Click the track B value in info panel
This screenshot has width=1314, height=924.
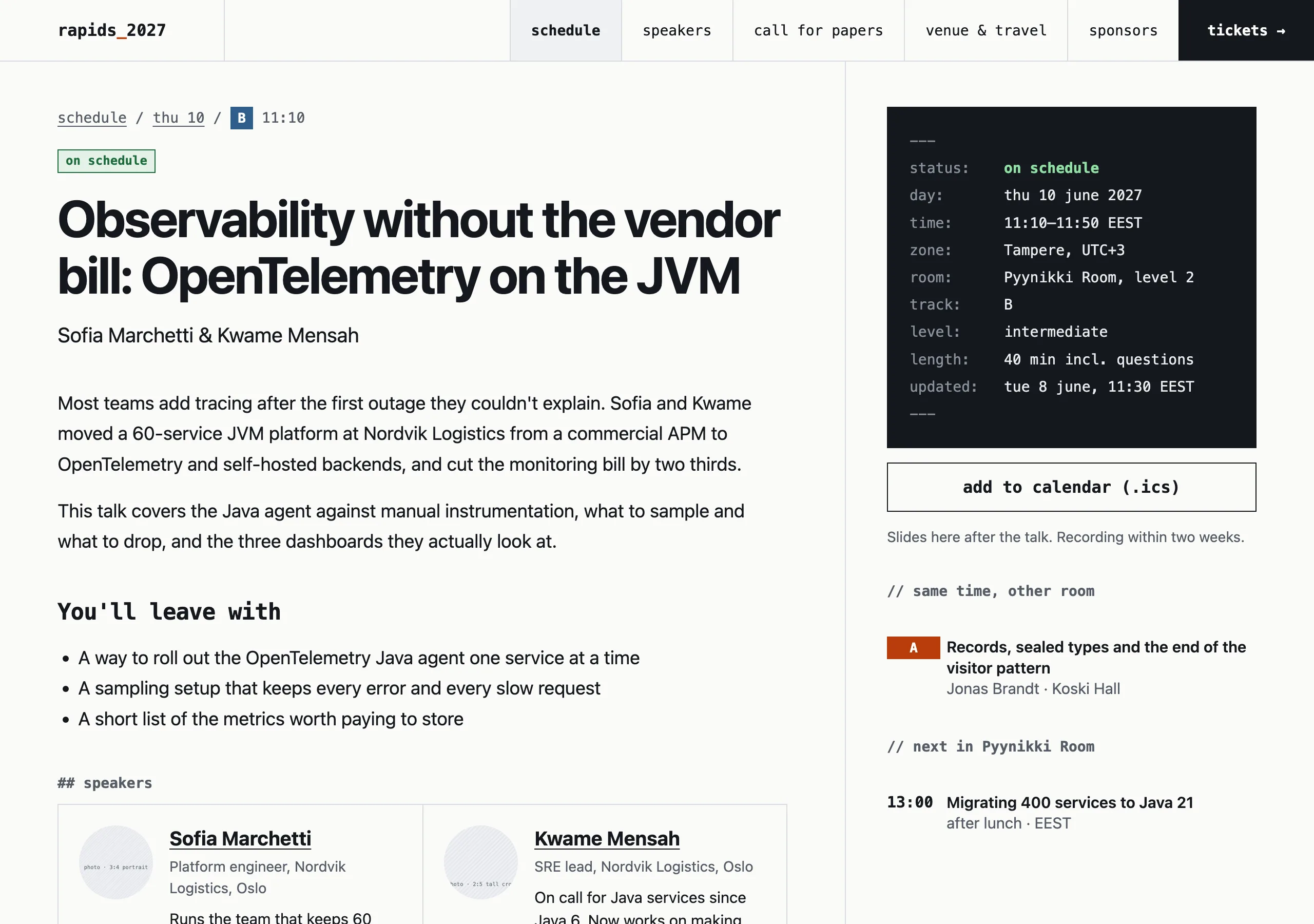point(1009,304)
